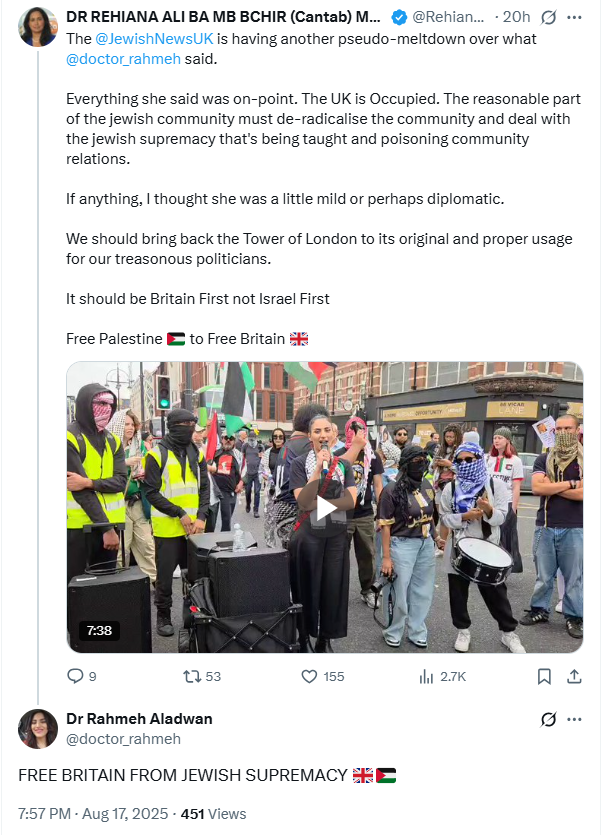This screenshot has height=835, width=602.
Task: Open more options menu for Dr Rahmeh Aladwan post
Action: click(x=574, y=719)
